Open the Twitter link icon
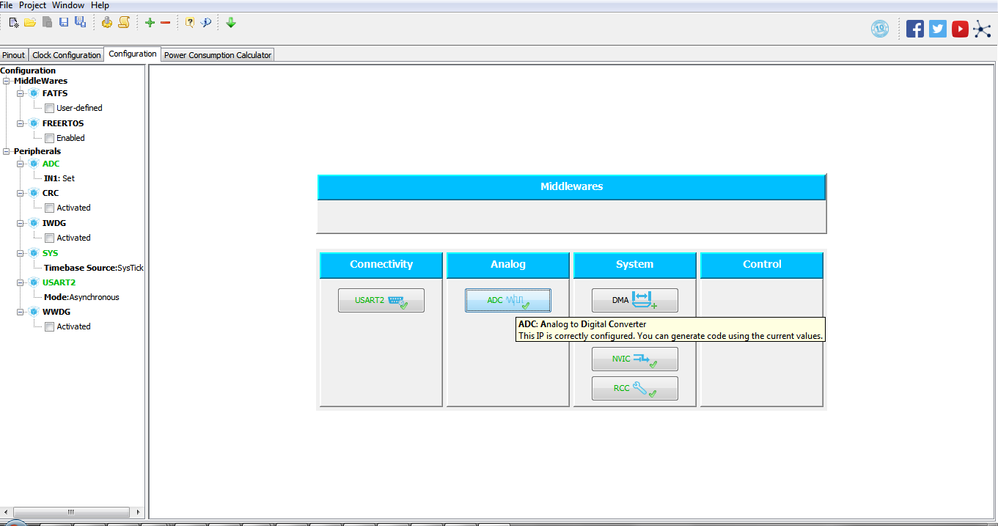The image size is (998, 526). pyautogui.click(x=938, y=29)
